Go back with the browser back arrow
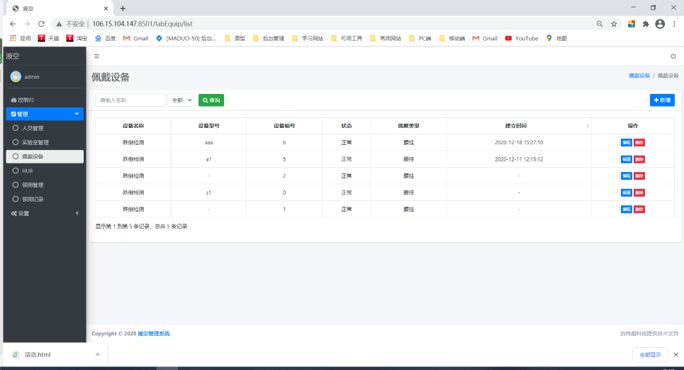The image size is (684, 370). coord(13,24)
